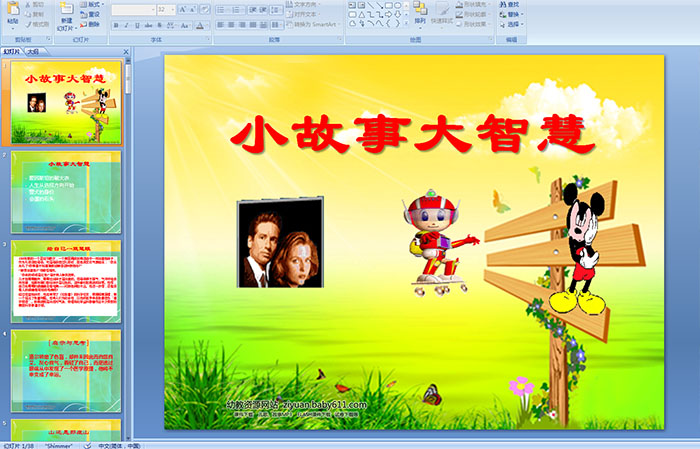
Task: Toggle justify text alignment
Action: pos(253,25)
